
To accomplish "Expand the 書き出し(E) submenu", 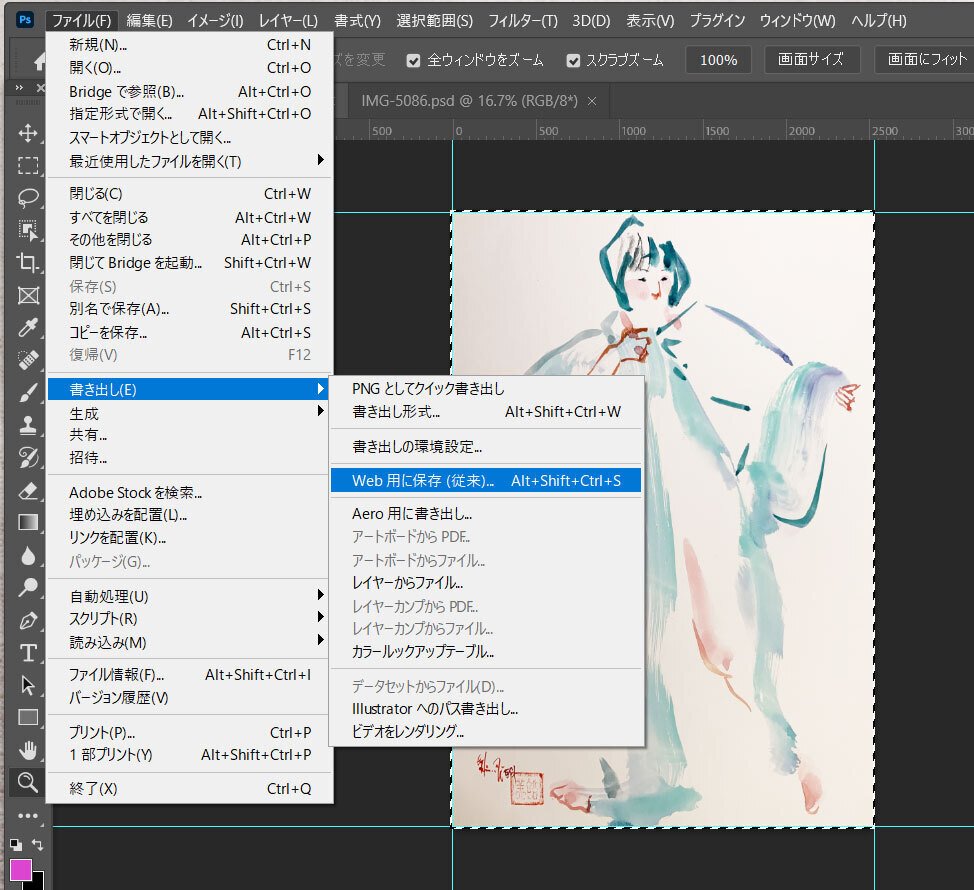I will click(x=190, y=389).
